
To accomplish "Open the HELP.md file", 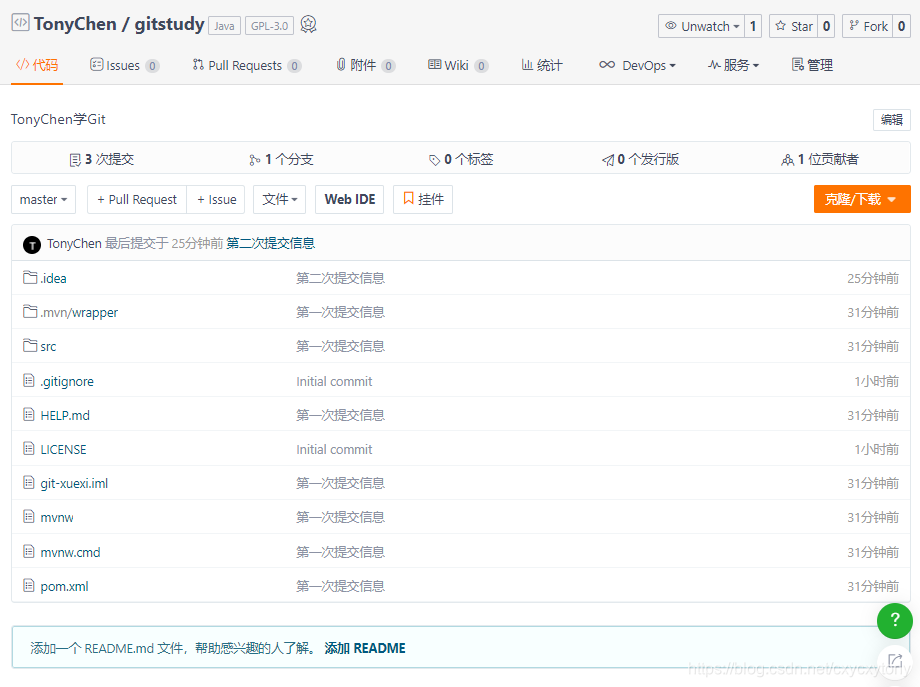I will pos(65,415).
